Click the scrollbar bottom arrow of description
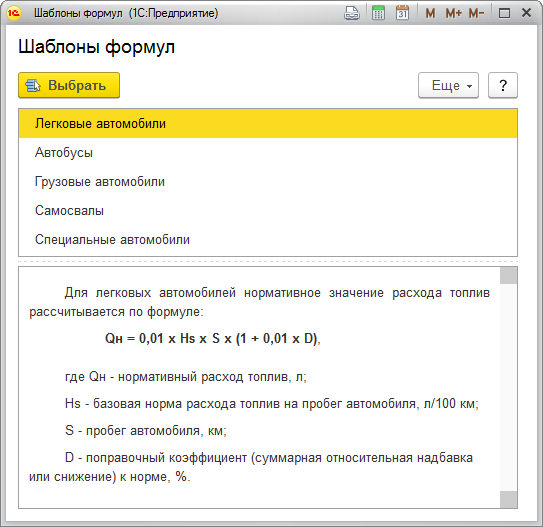The width and height of the screenshot is (543, 527). [x=508, y=500]
